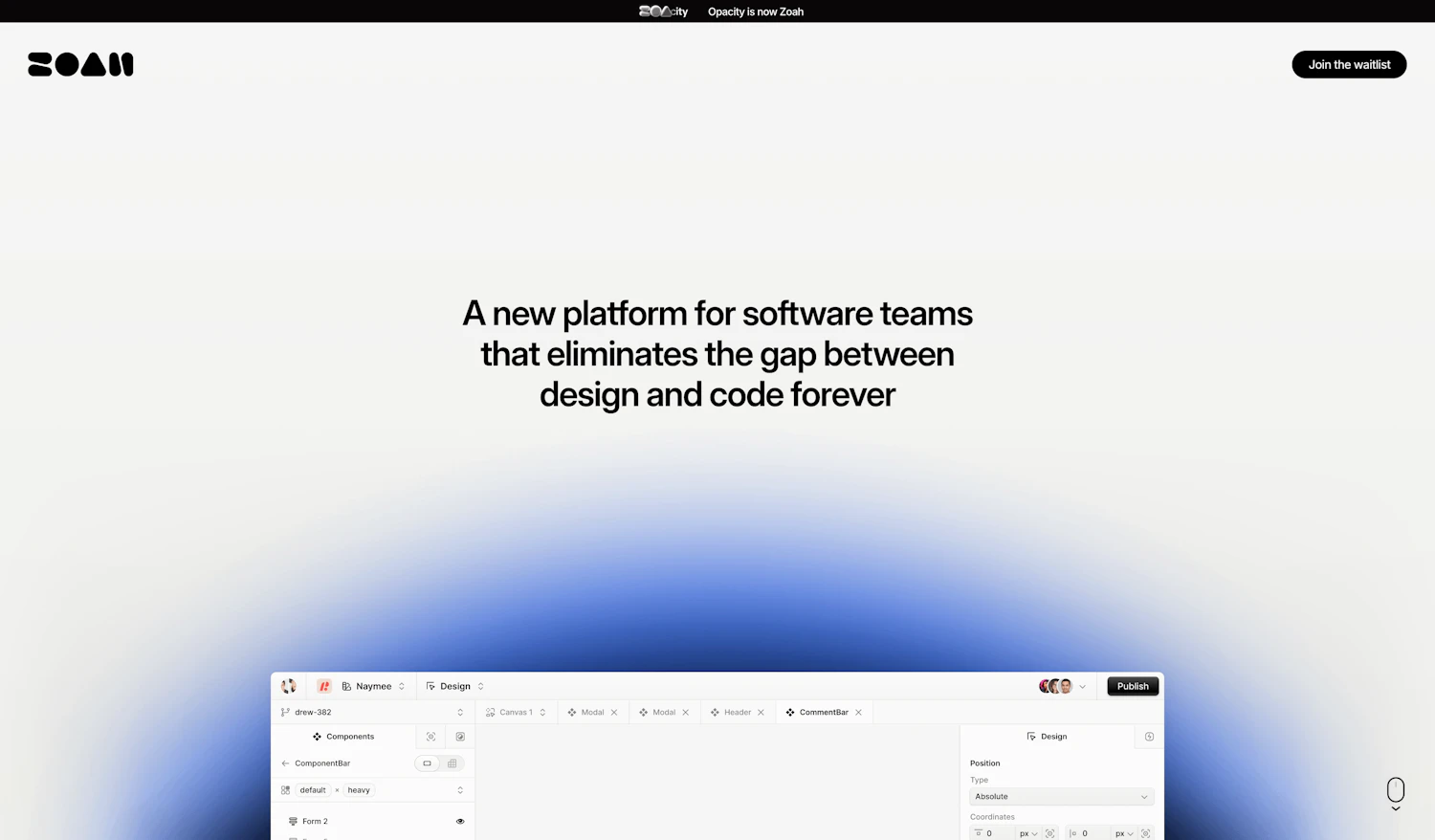Switch ComponentBar to single frame view
1435x840 pixels.
[x=427, y=763]
